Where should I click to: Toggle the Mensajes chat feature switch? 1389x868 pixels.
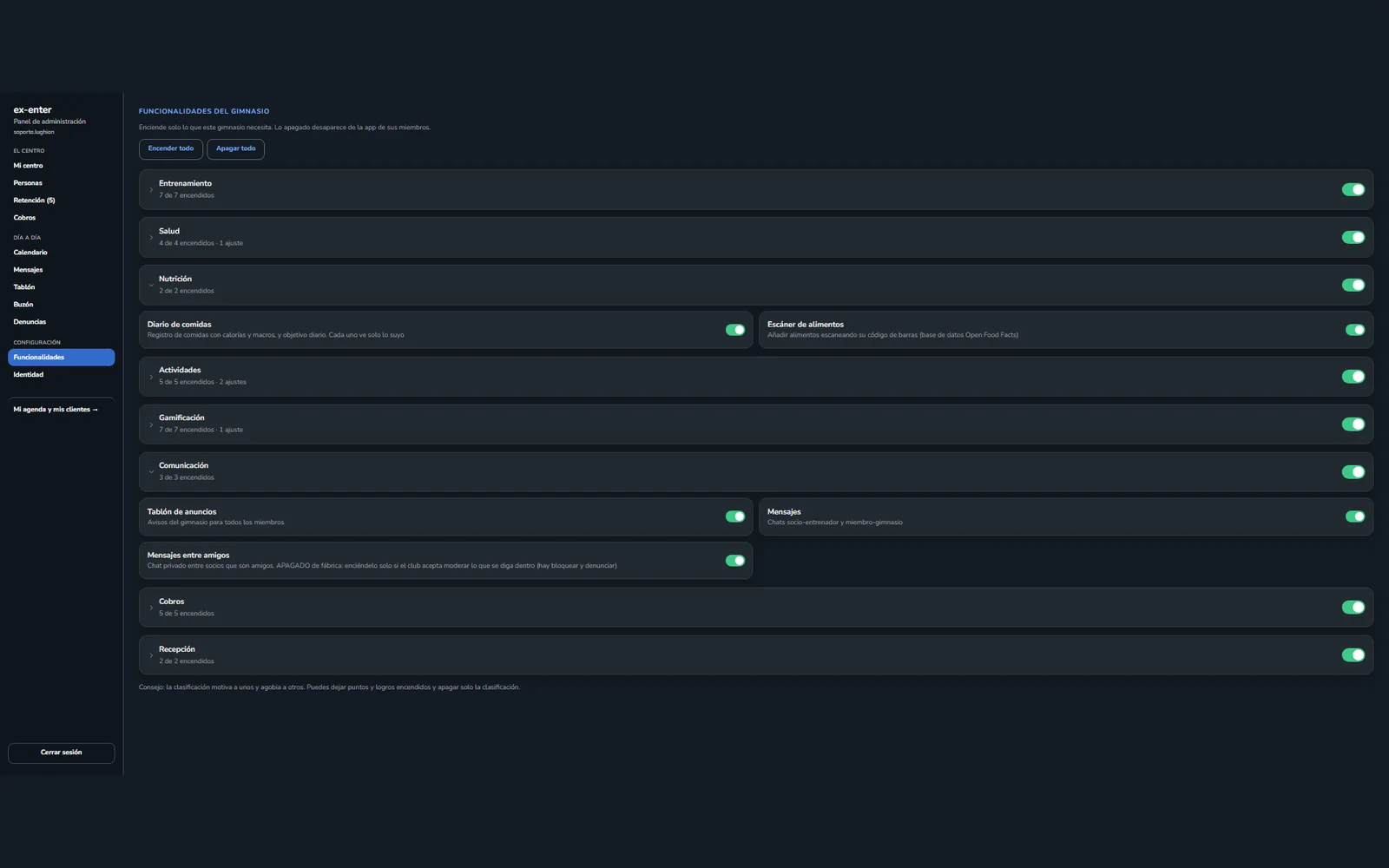1355,516
